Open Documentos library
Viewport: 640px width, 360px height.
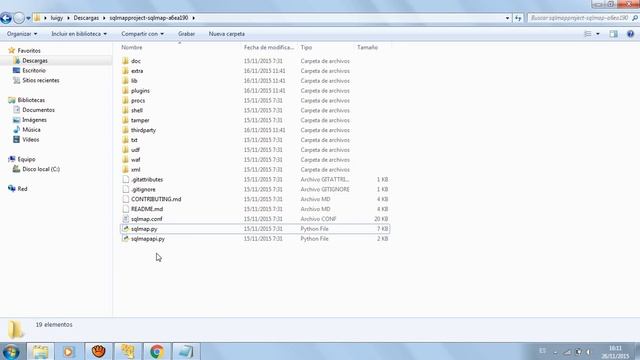(38, 110)
